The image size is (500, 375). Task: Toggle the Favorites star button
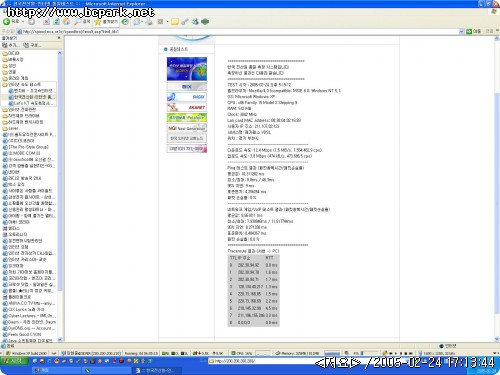click(106, 22)
